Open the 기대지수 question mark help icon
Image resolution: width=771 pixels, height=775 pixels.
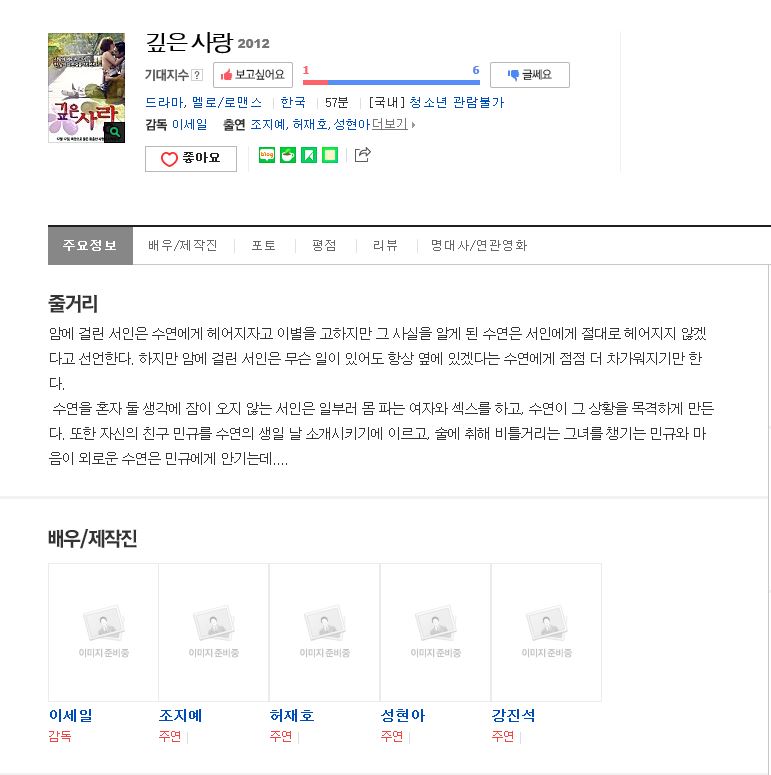(x=197, y=75)
